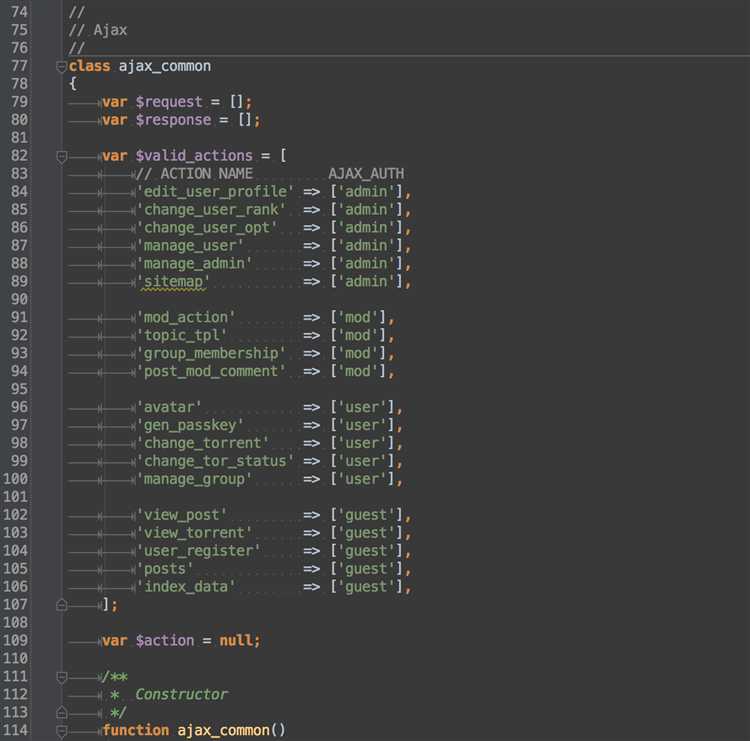The height and width of the screenshot is (741, 750).
Task: Click 'admin' value on the sitemap line
Action: click(366, 281)
